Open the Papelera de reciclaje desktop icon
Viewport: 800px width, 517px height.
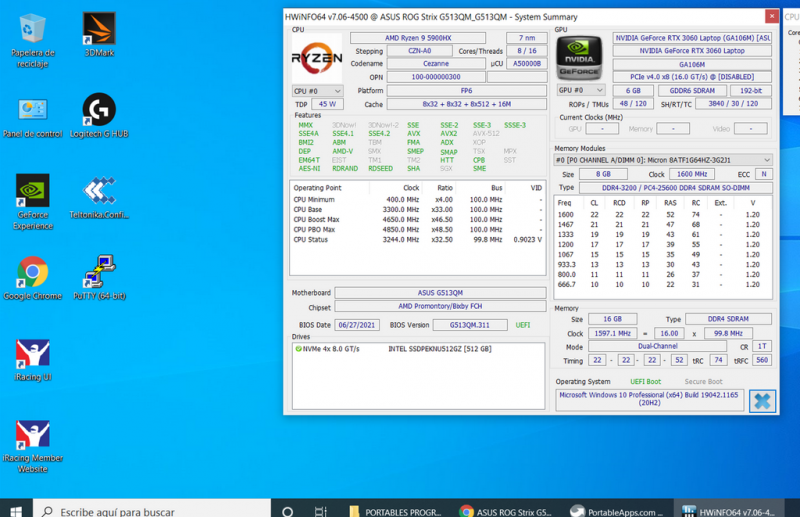pyautogui.click(x=33, y=41)
